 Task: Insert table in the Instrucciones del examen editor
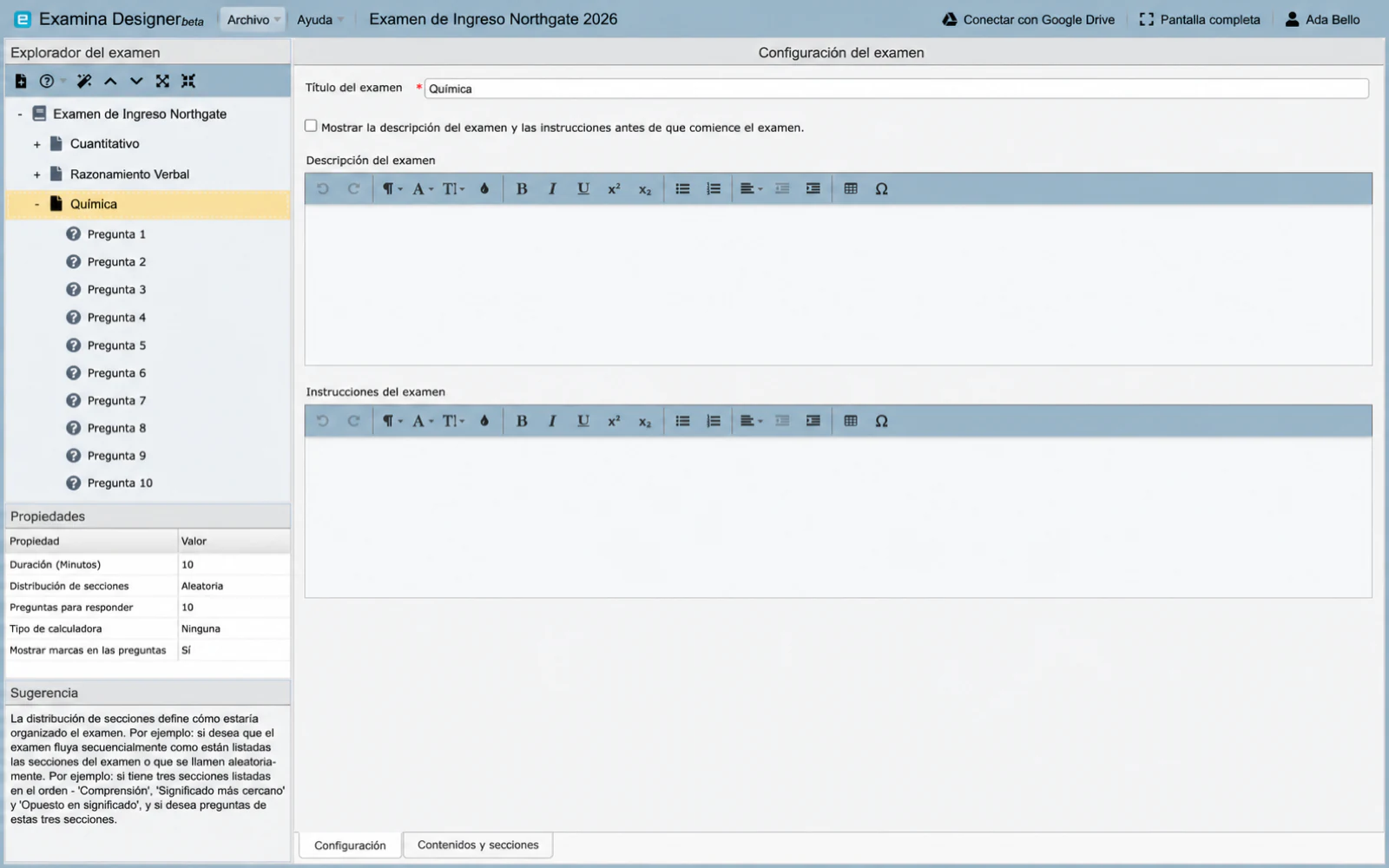(x=851, y=421)
